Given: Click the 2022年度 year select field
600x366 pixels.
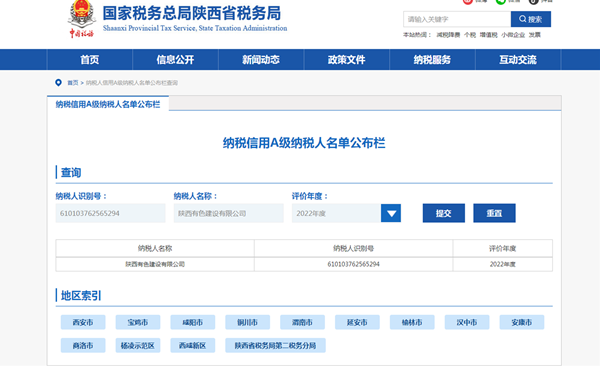Looking at the screenshot, I should [336, 213].
